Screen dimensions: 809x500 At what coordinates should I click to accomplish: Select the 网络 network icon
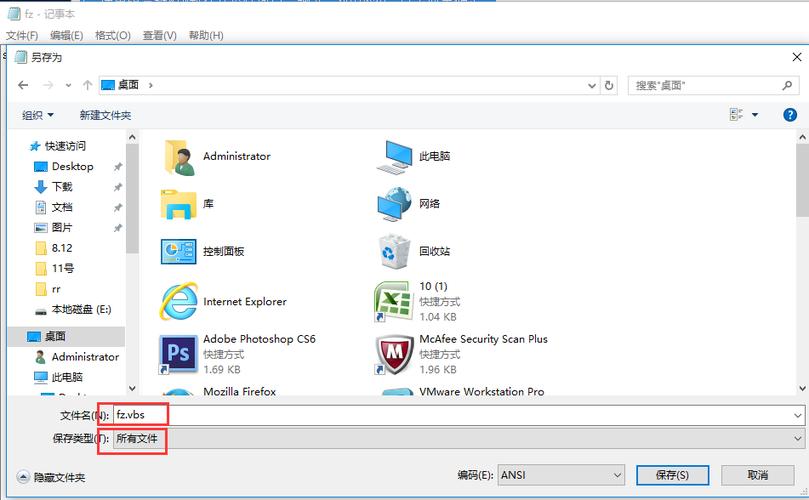395,204
